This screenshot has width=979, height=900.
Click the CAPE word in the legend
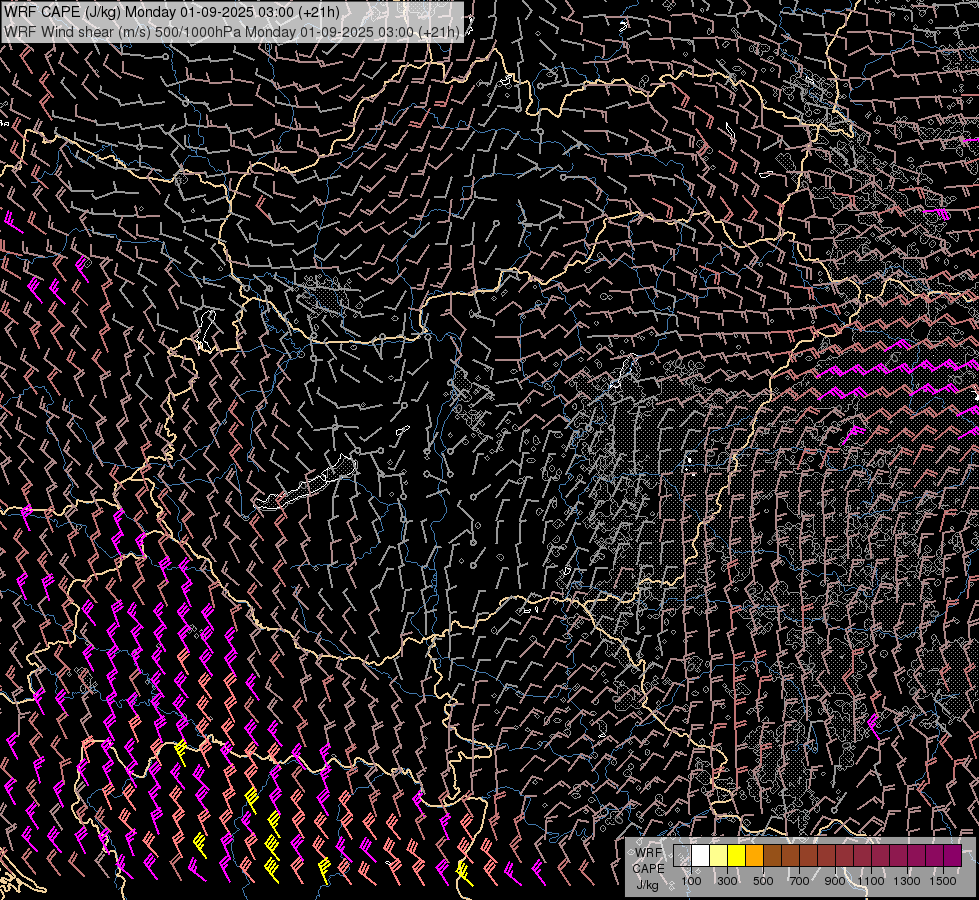[648, 868]
